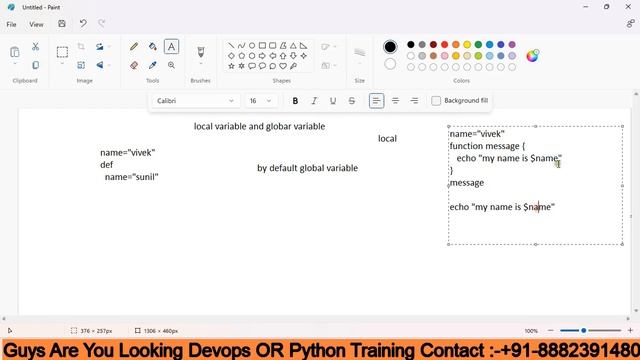Click the Paste clipboard icon
Image resolution: width=640 pixels, height=360 pixels.
pos(15,52)
